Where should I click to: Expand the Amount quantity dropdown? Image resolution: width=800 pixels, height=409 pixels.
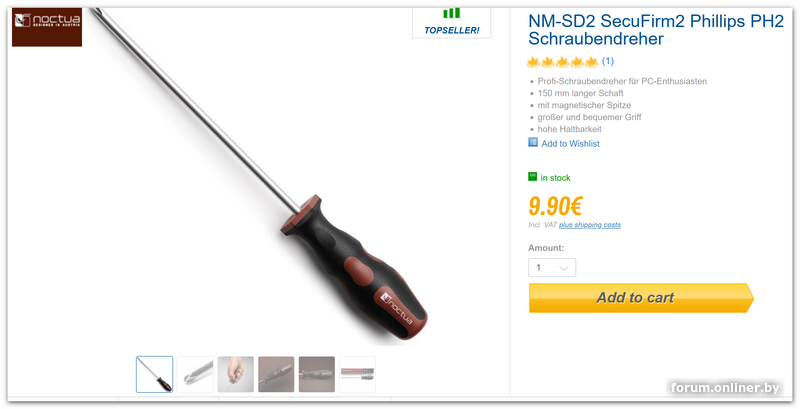pos(552,268)
